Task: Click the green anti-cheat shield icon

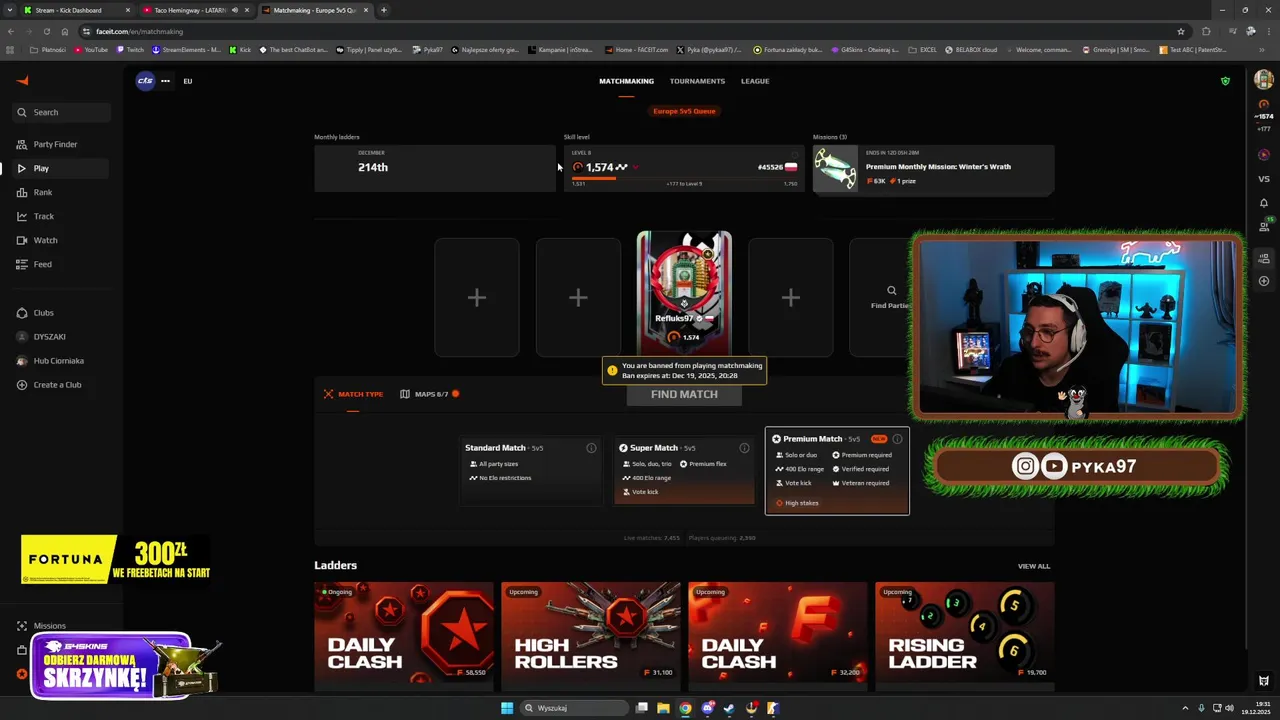Action: (x=1225, y=81)
